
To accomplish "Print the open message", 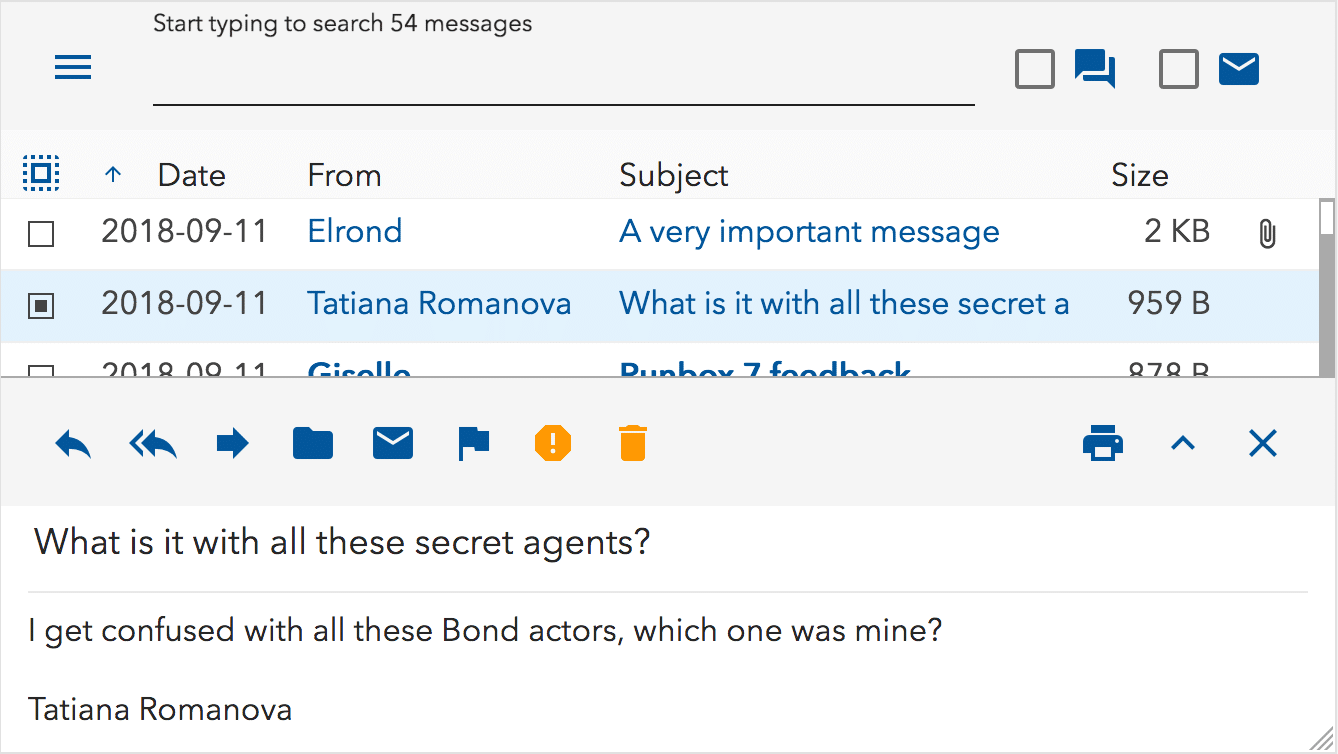I will click(x=1102, y=443).
